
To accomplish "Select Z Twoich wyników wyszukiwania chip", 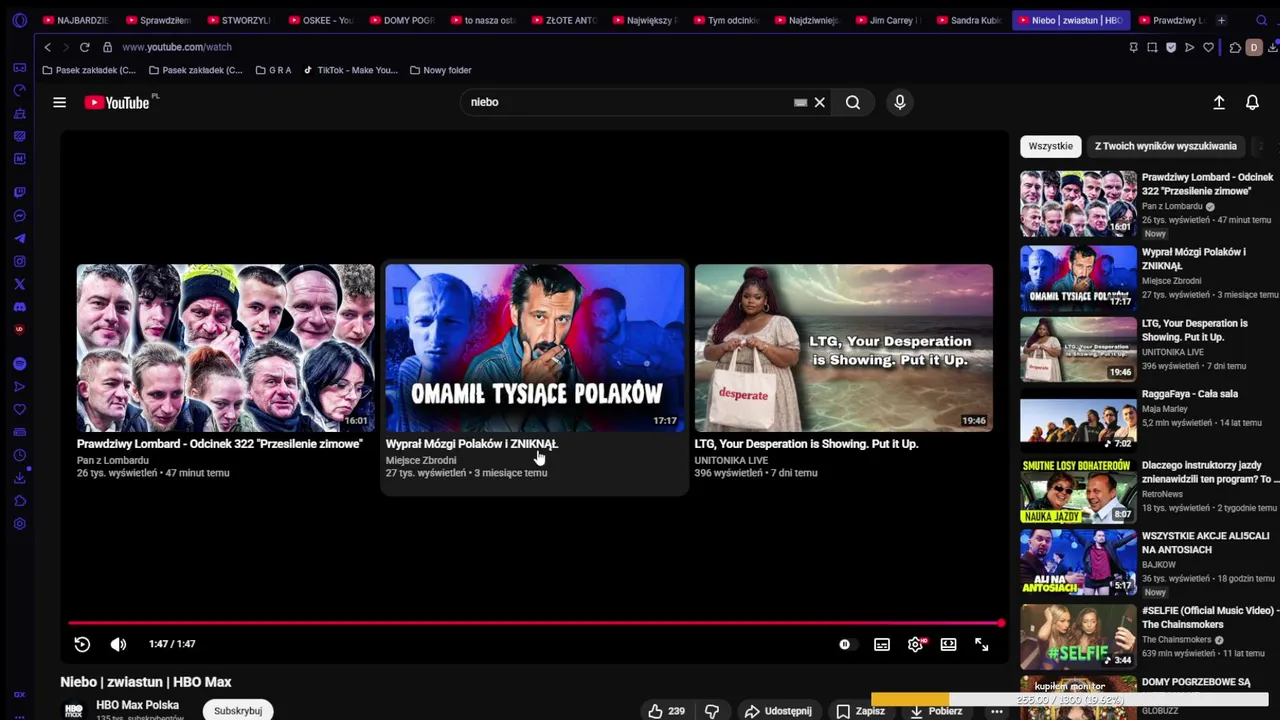I will pos(1165,146).
